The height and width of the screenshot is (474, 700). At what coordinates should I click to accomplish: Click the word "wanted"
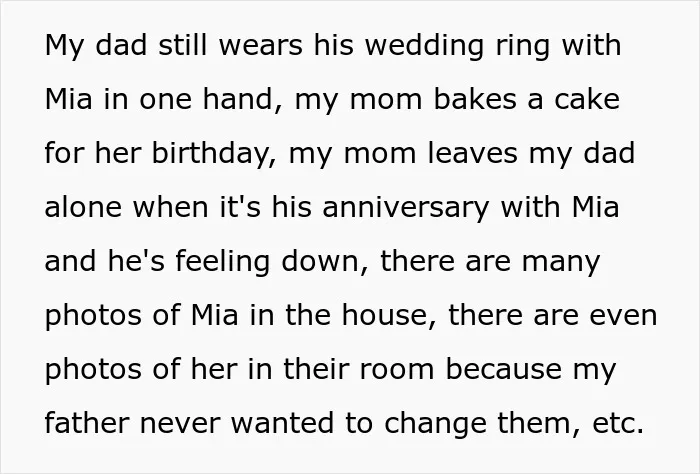(282, 424)
